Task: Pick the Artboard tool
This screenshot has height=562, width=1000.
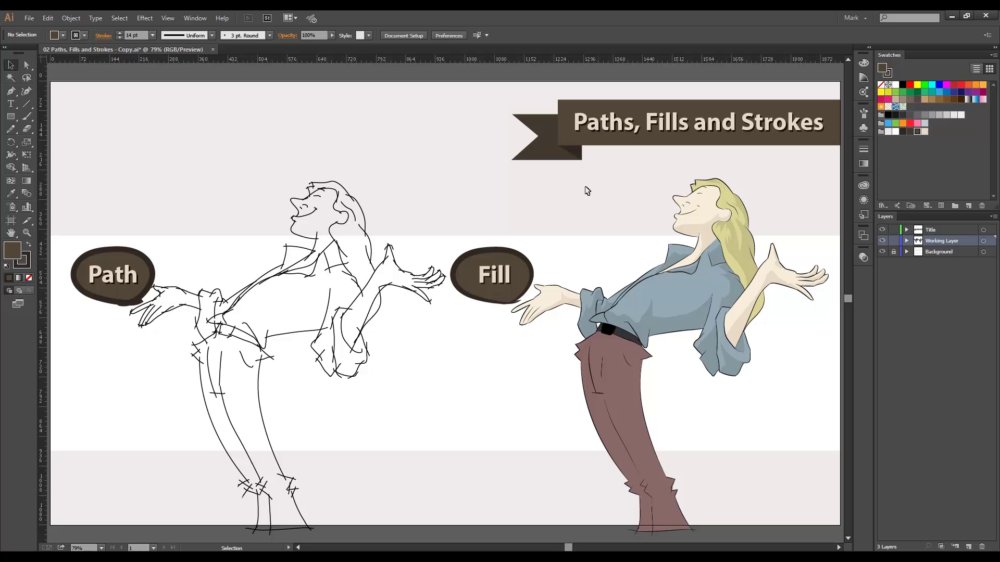Action: click(11, 220)
